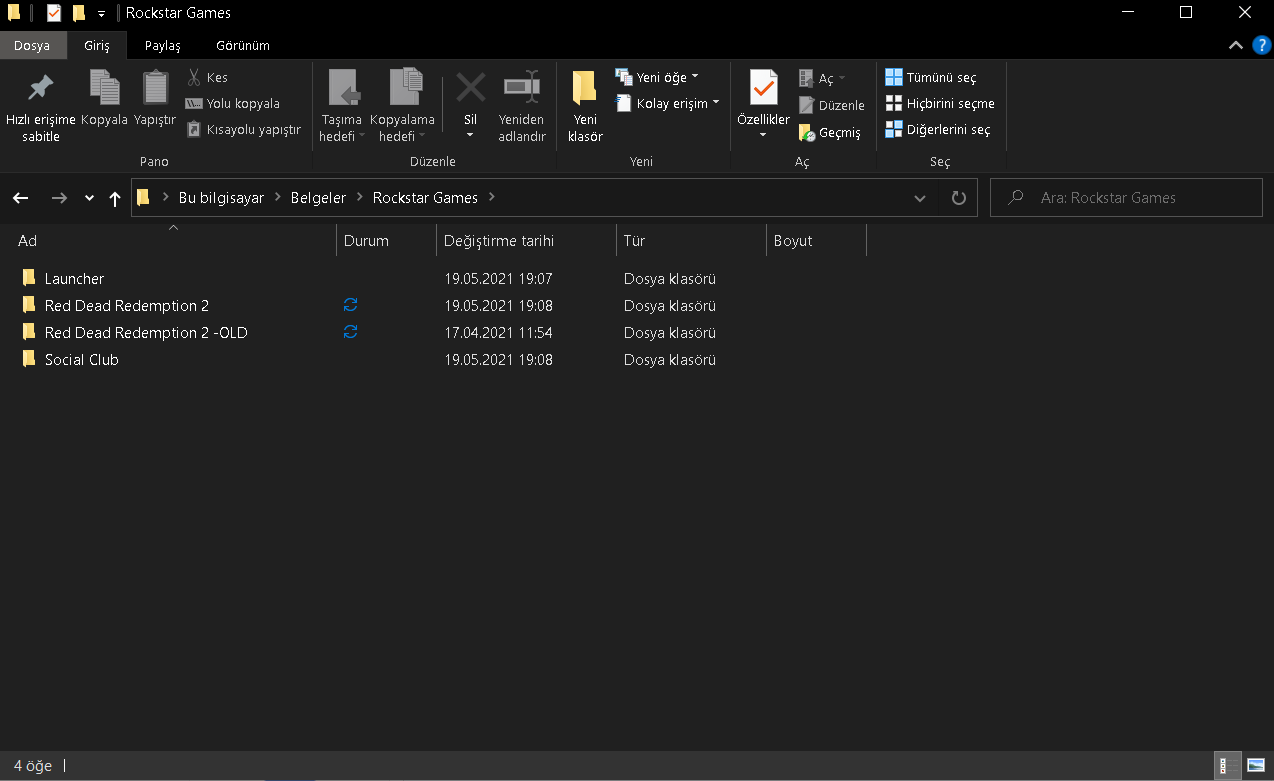The width and height of the screenshot is (1274, 781).
Task: Click Düzenle in the Aç group
Action: coord(831,105)
